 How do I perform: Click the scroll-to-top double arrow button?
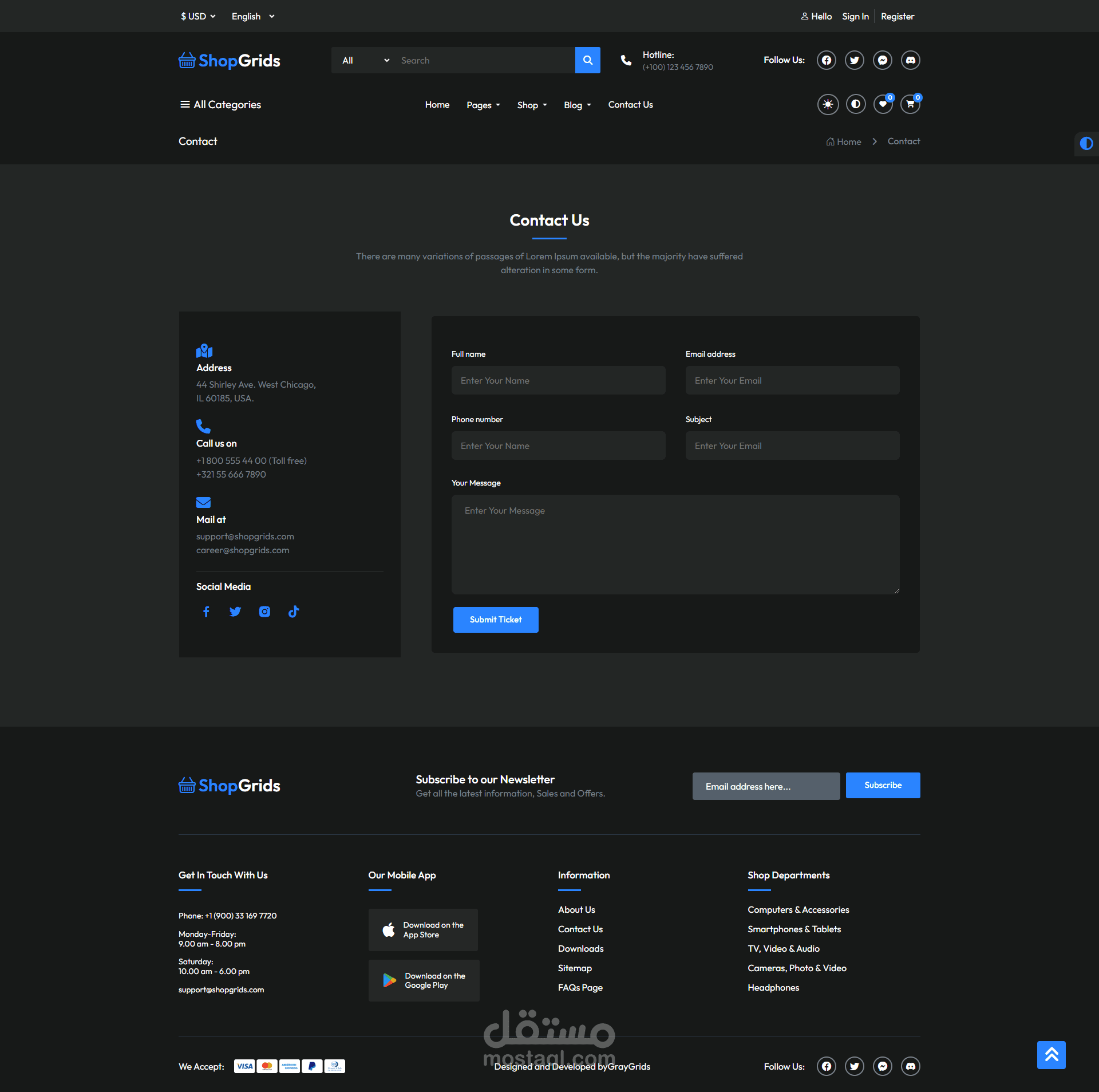(x=1051, y=1055)
